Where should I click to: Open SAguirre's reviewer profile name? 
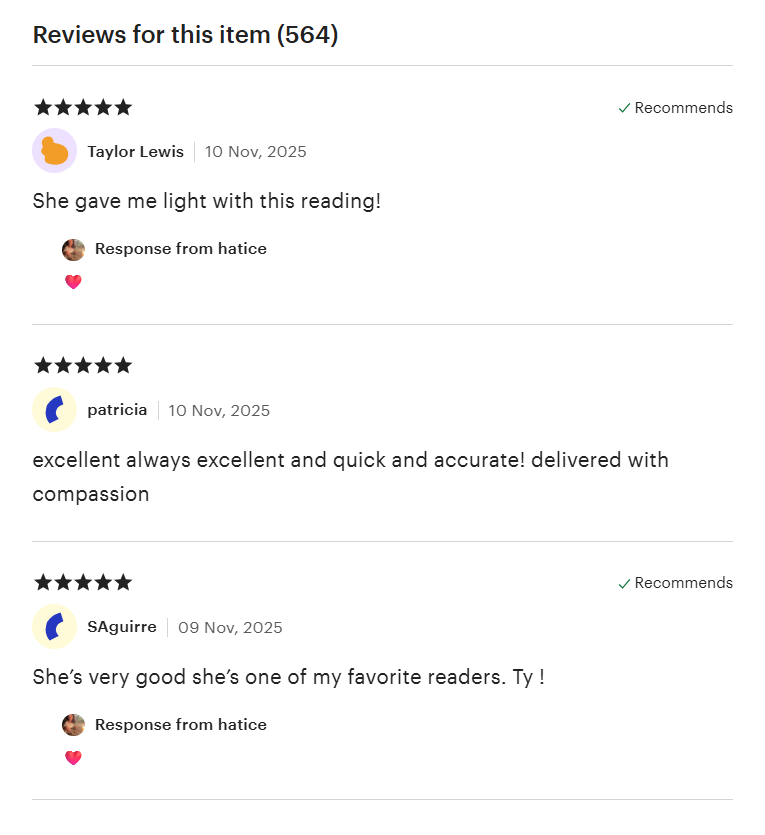tap(122, 627)
